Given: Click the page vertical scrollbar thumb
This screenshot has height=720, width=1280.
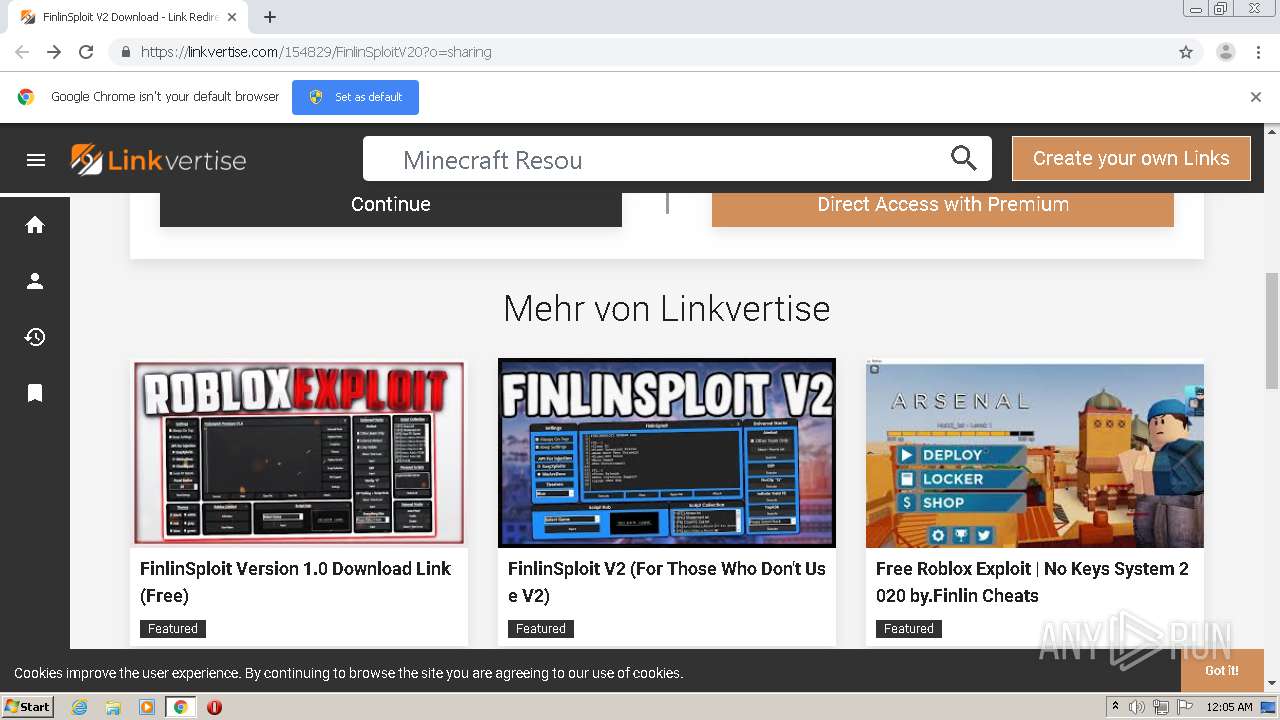Looking at the screenshot, I should [x=1272, y=330].
